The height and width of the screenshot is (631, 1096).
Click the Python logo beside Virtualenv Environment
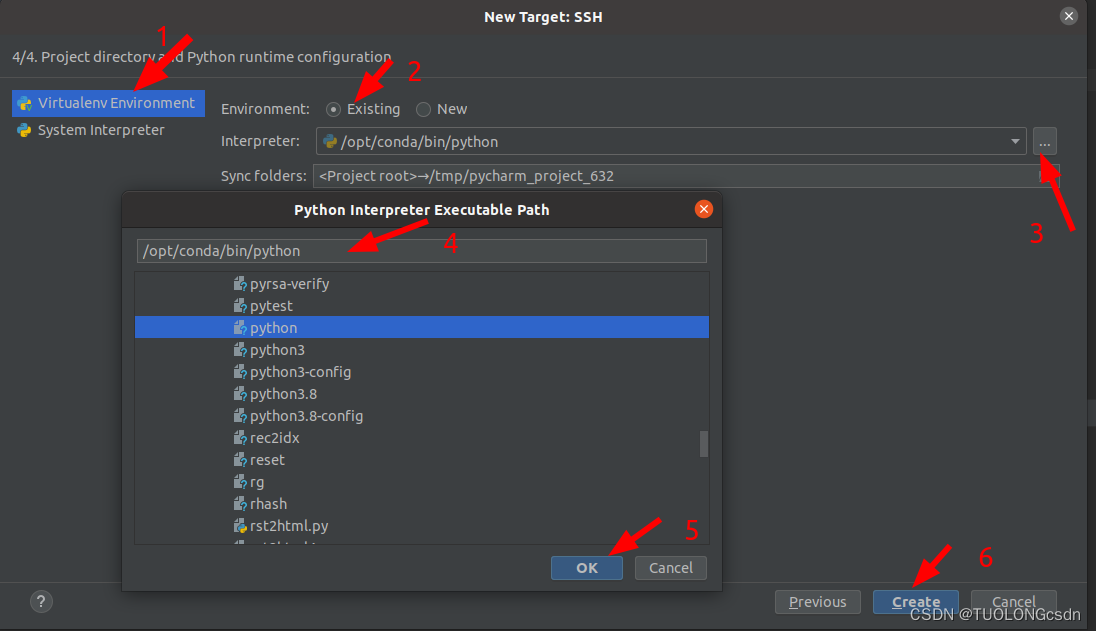pyautogui.click(x=22, y=102)
